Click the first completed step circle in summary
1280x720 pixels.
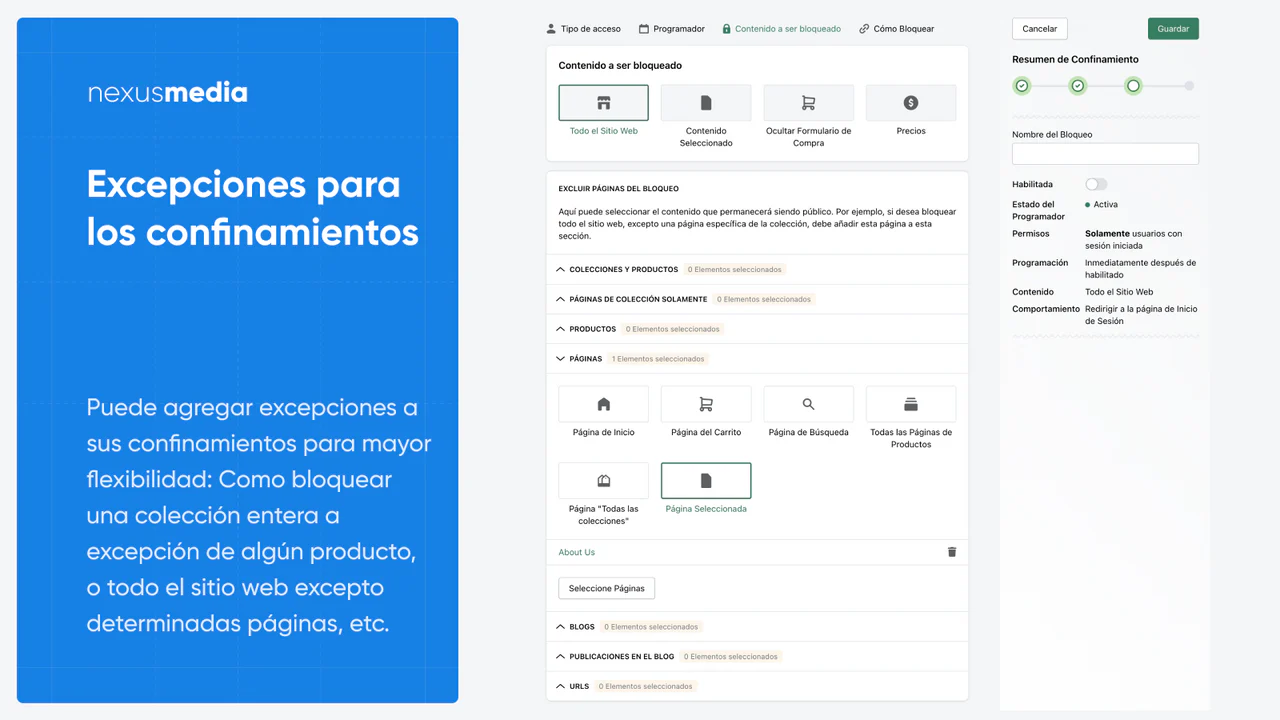click(1022, 86)
